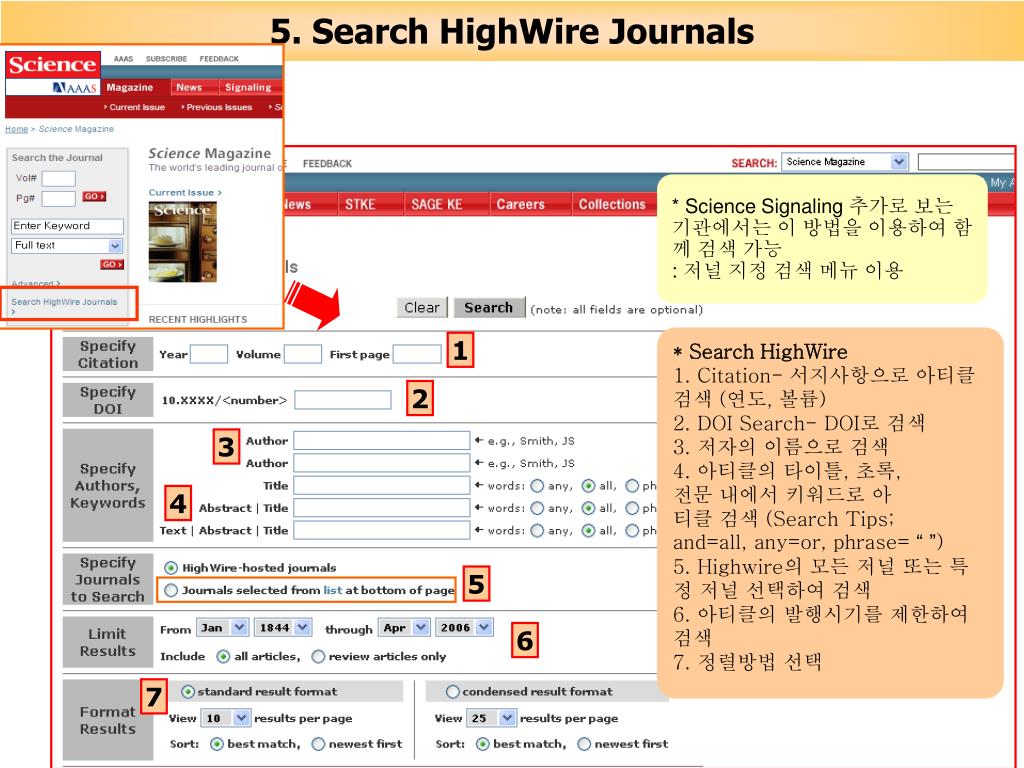Image resolution: width=1024 pixels, height=768 pixels.
Task: Open the Collections tab
Action: (x=612, y=204)
